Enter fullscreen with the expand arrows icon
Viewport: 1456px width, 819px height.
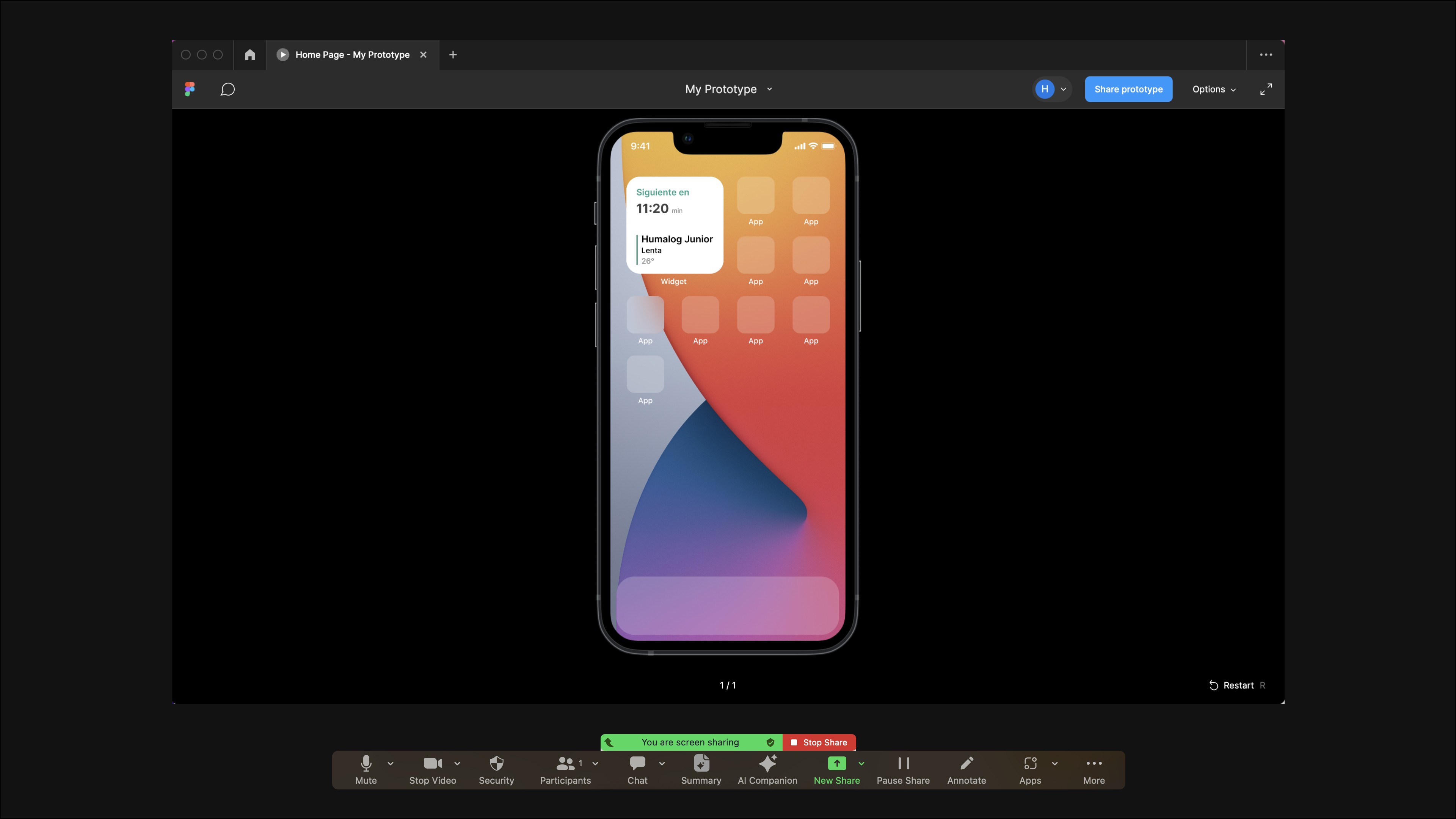click(1266, 89)
